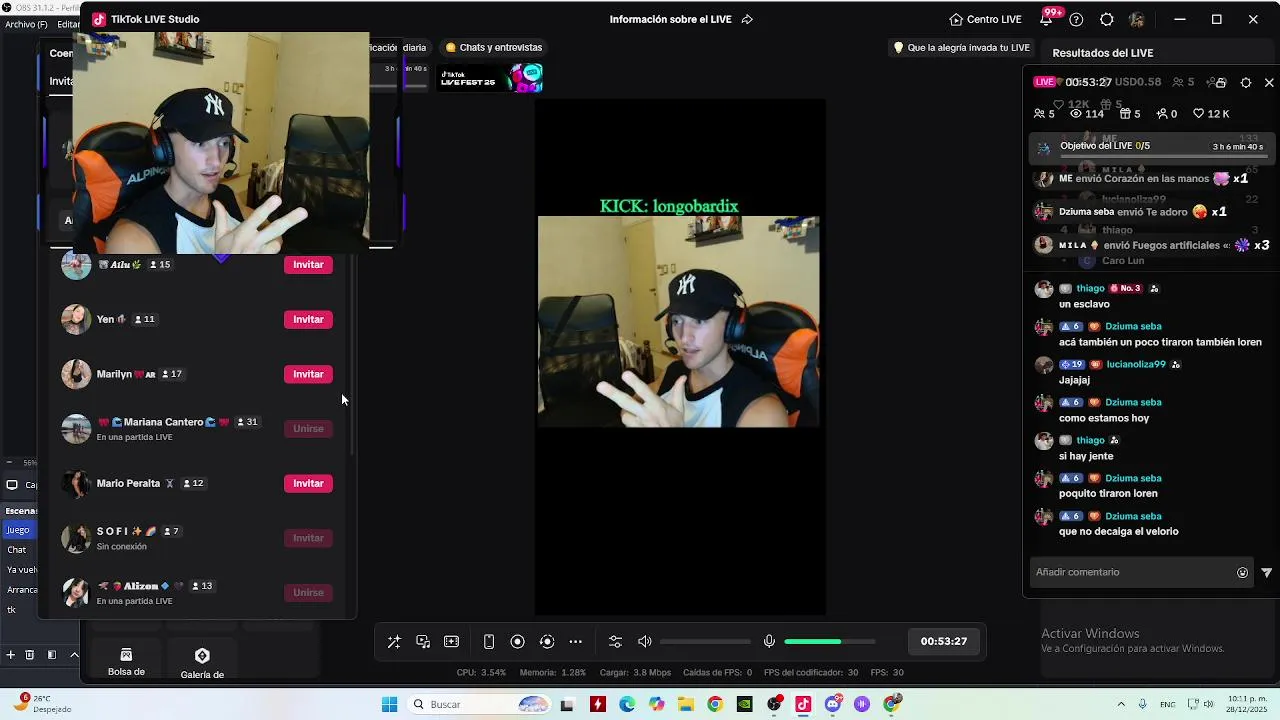The image size is (1280, 720).
Task: Open the help question mark icon
Action: coord(1076,19)
